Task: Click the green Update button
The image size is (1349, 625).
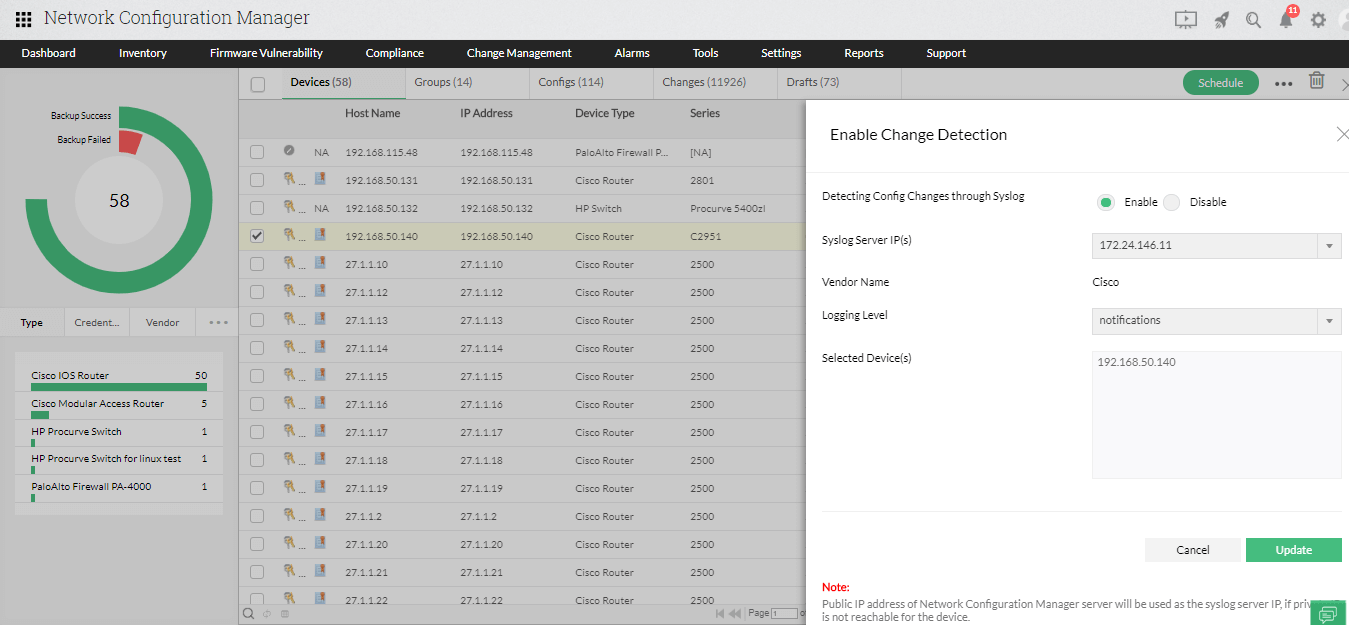Action: pos(1293,549)
